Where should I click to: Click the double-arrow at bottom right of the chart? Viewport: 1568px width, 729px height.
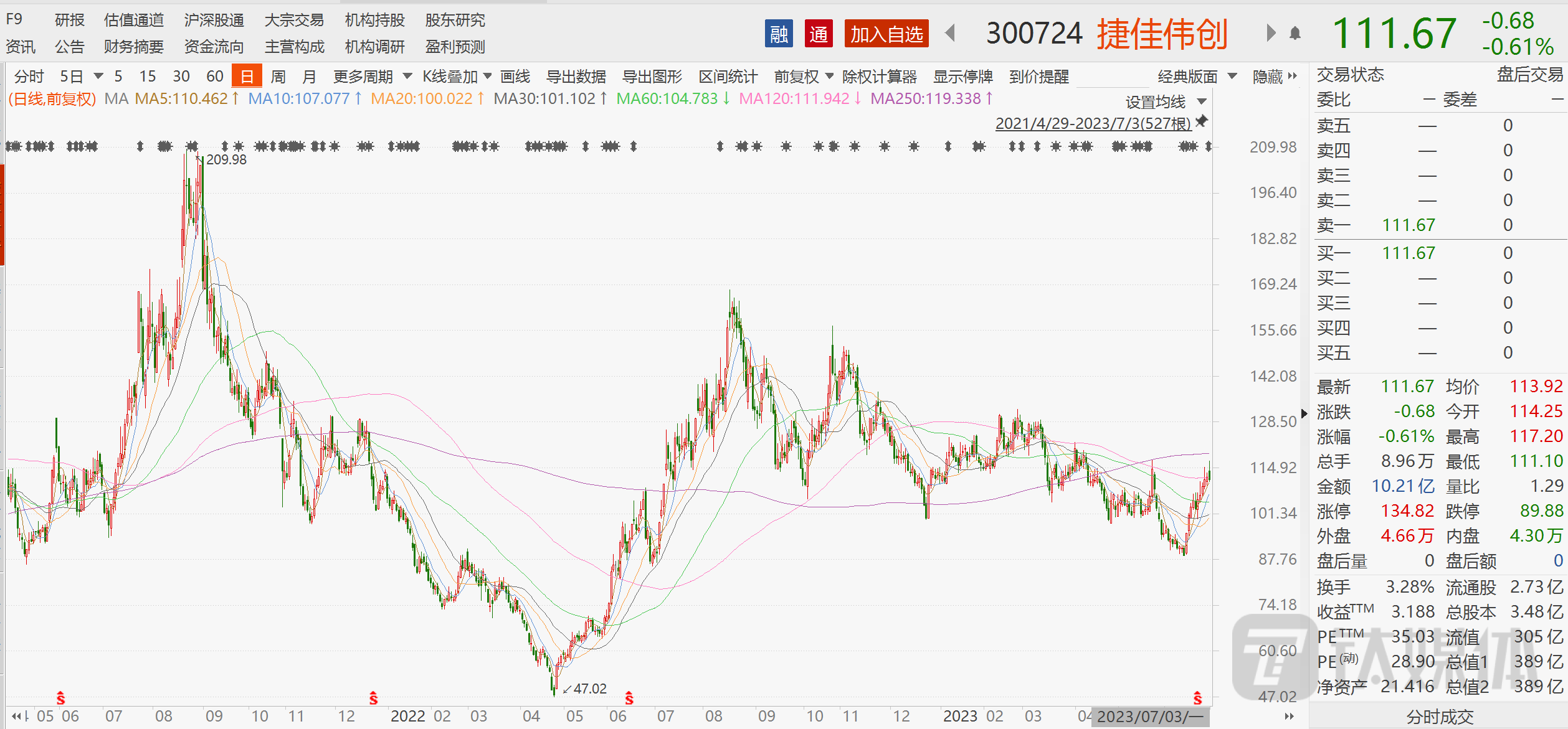1289,716
